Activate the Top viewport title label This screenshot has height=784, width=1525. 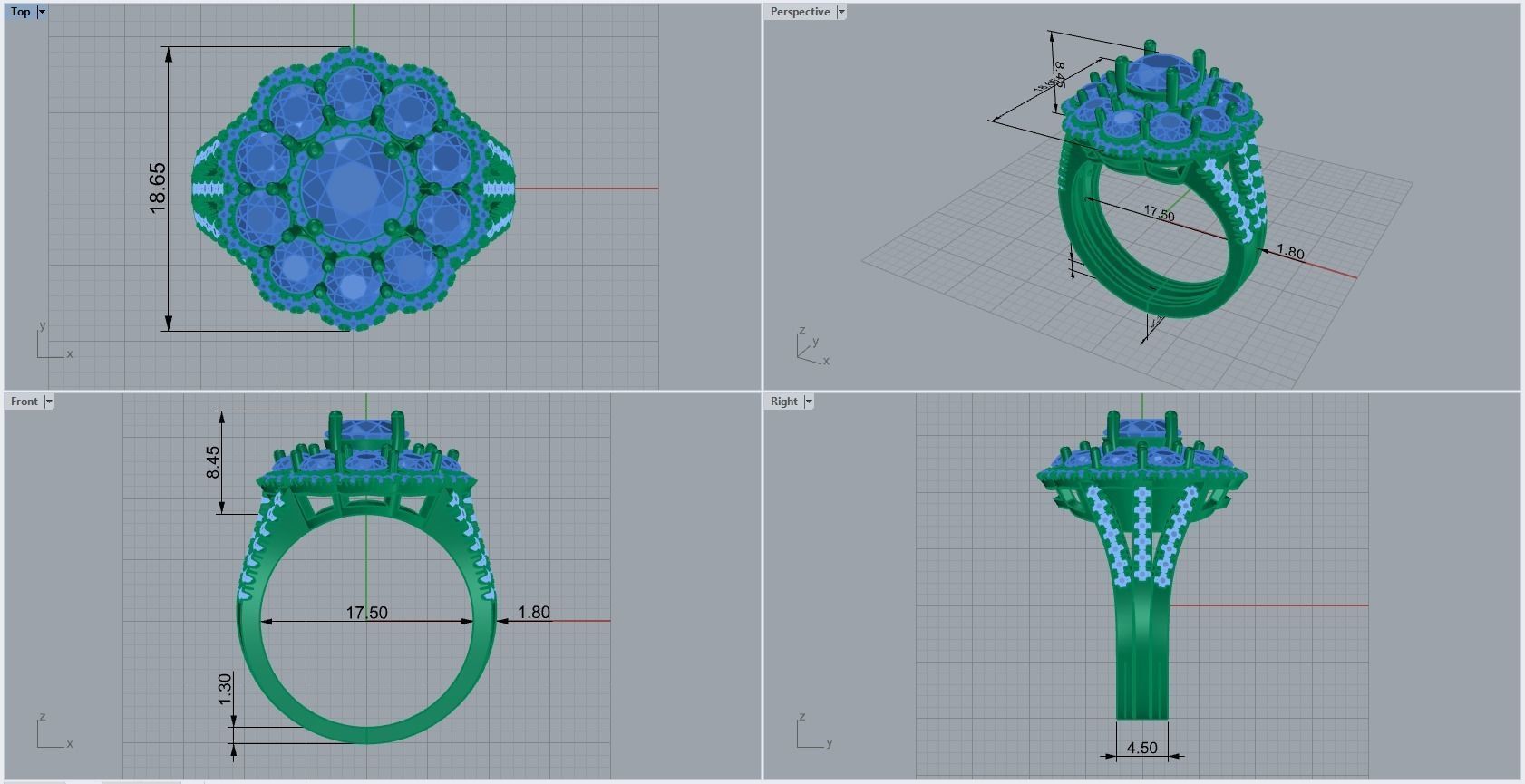click(x=20, y=12)
